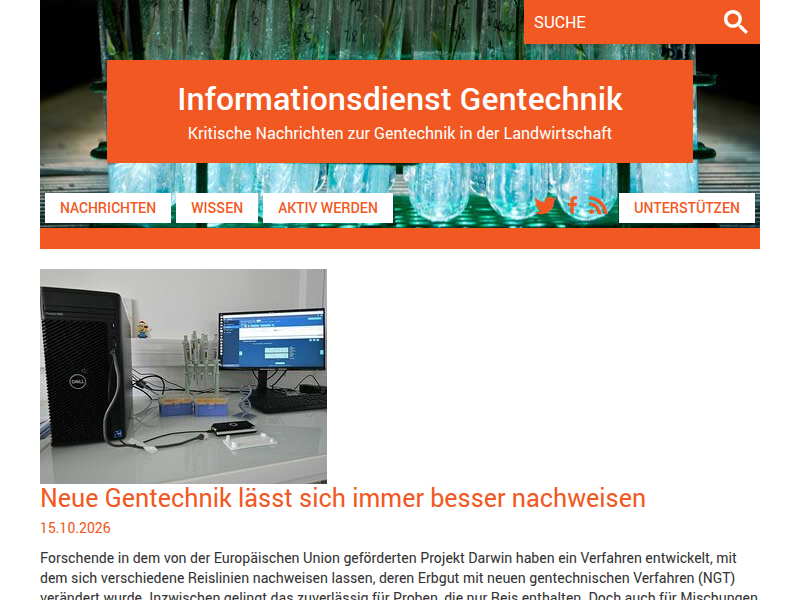Open the NACHRICHTEN menu item
The image size is (800, 600).
(x=108, y=208)
